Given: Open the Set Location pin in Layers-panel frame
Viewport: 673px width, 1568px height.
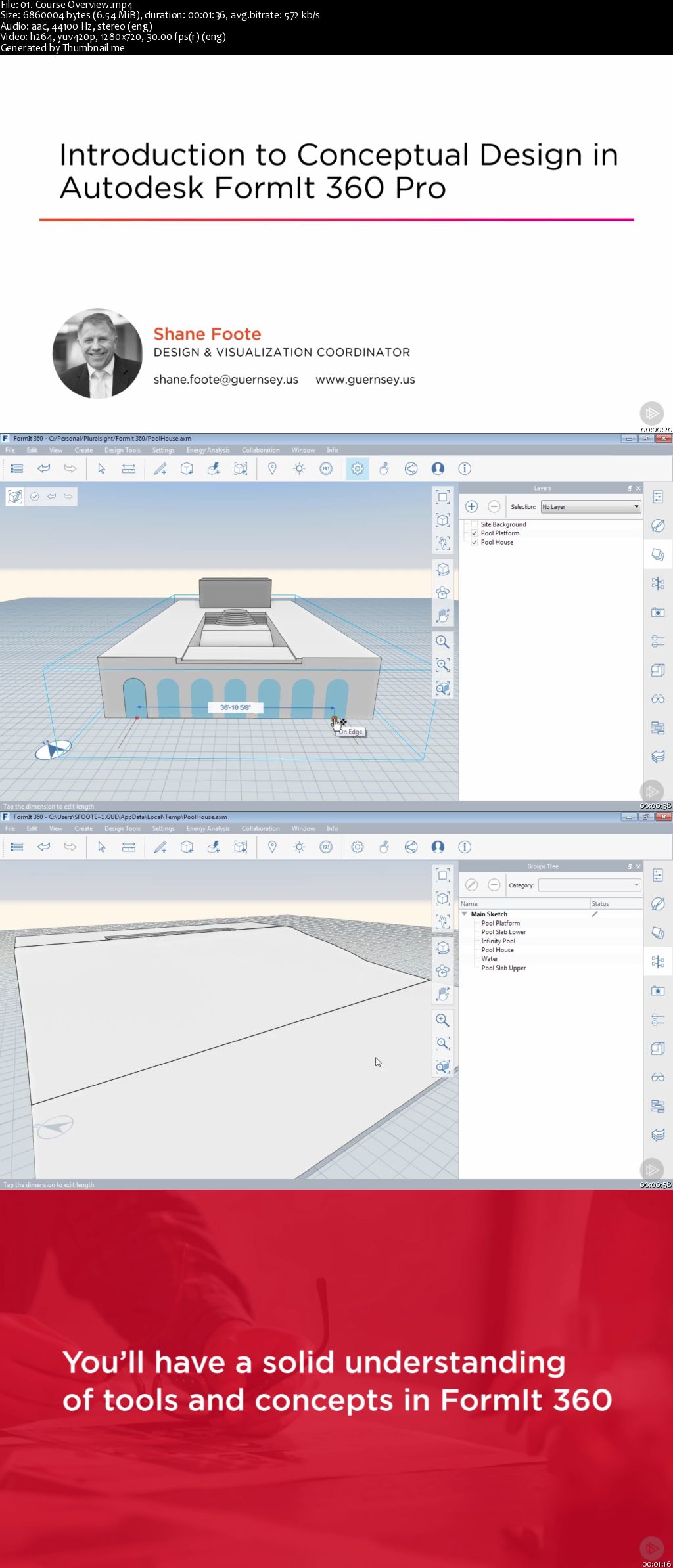Looking at the screenshot, I should (x=272, y=468).
